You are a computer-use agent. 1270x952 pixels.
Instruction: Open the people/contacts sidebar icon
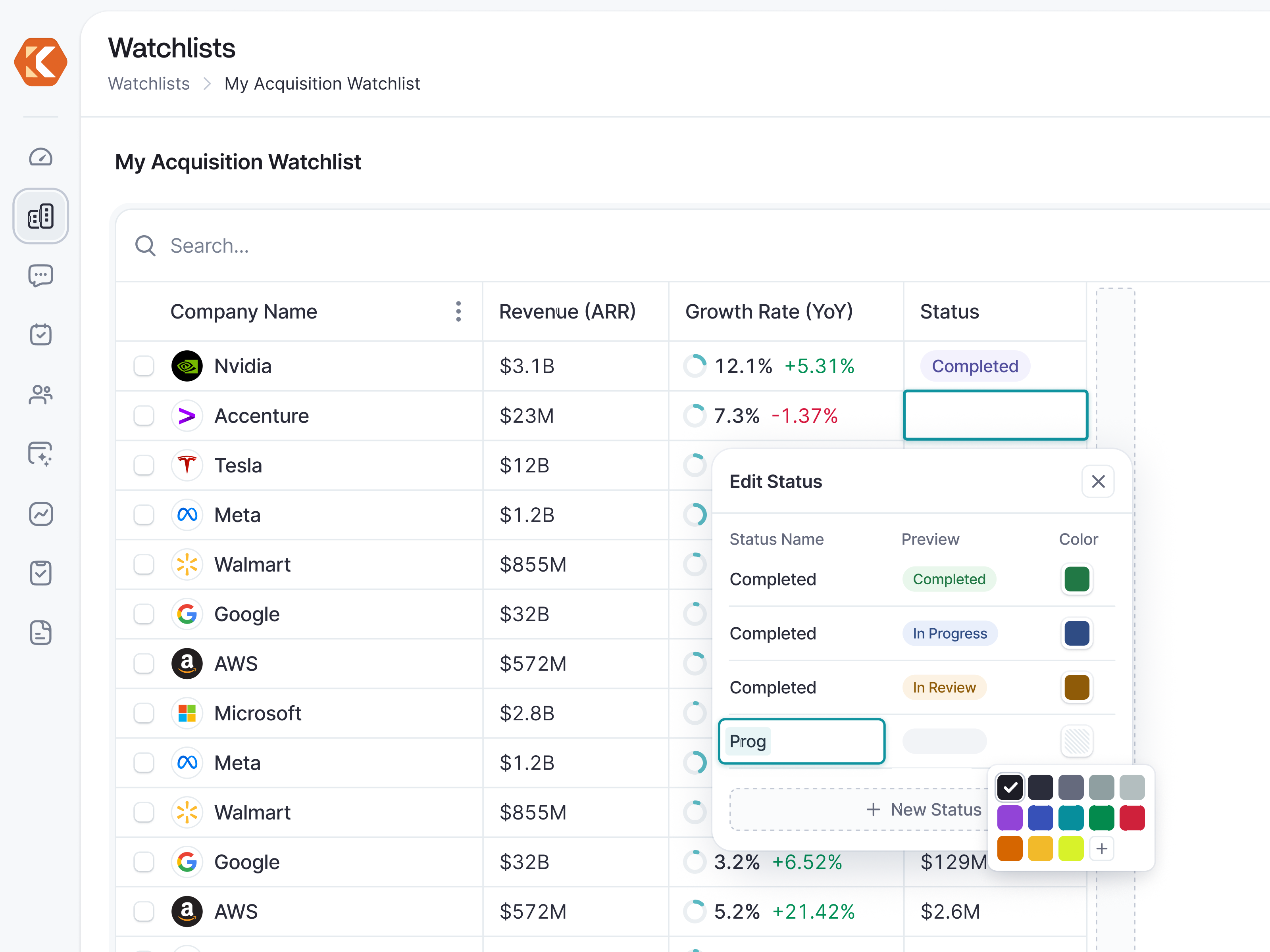41,395
